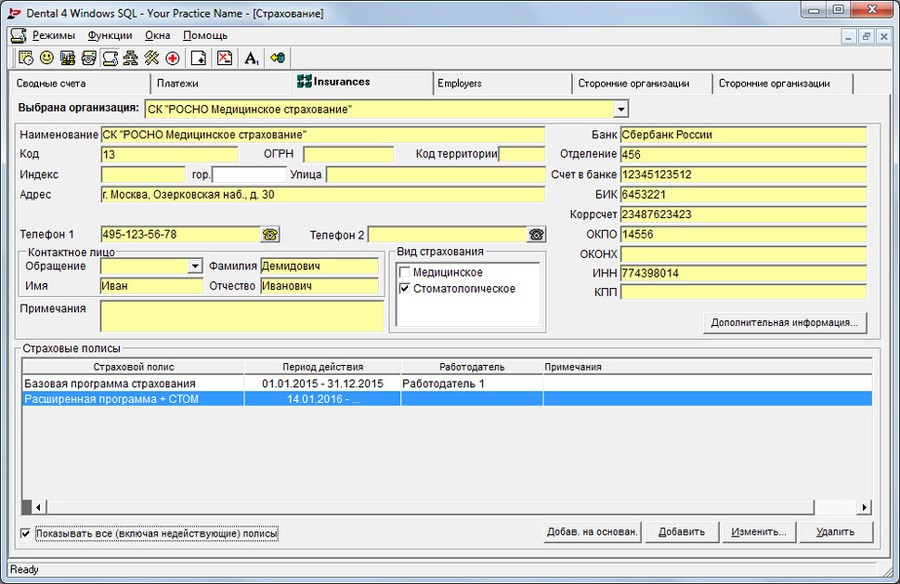Click the Код field containing 13
Viewport: 900px width, 584px height.
pos(169,154)
